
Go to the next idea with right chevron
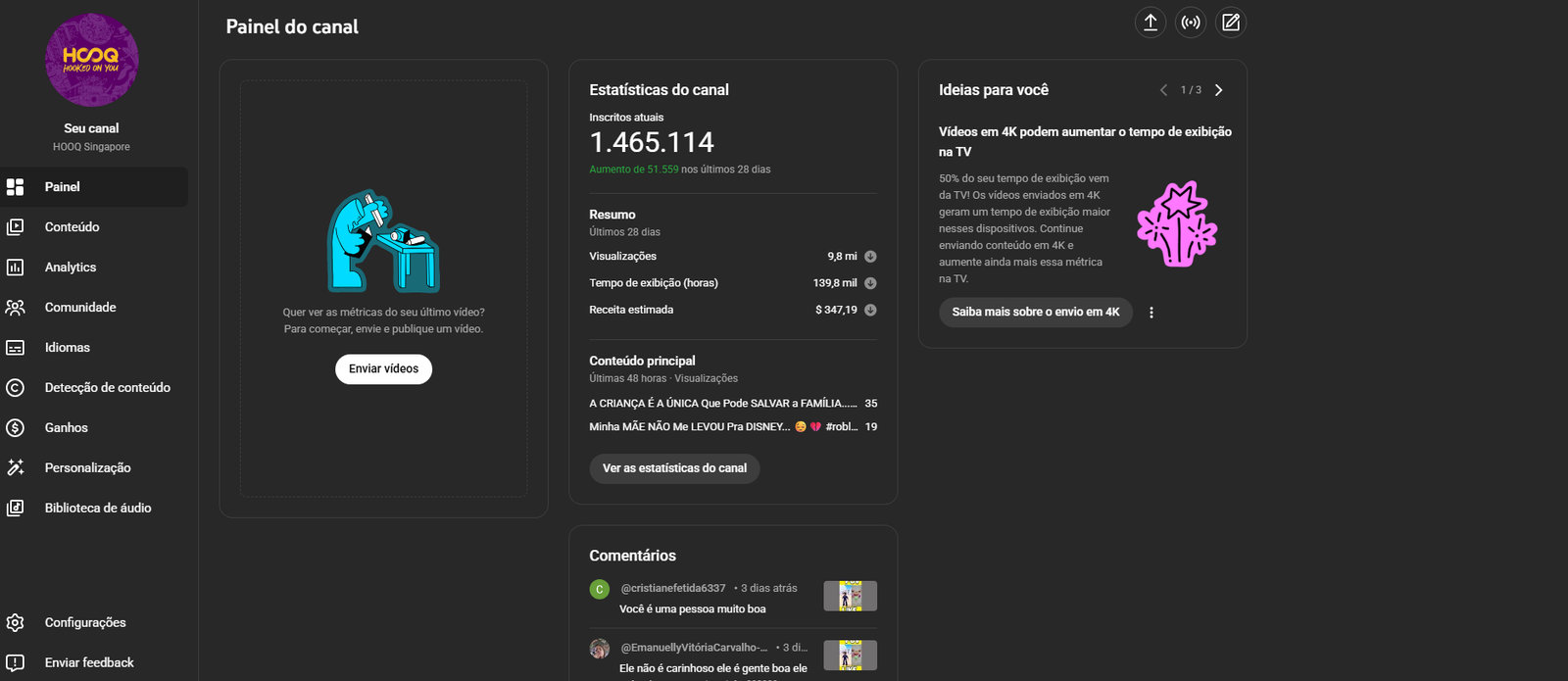pos(1219,90)
